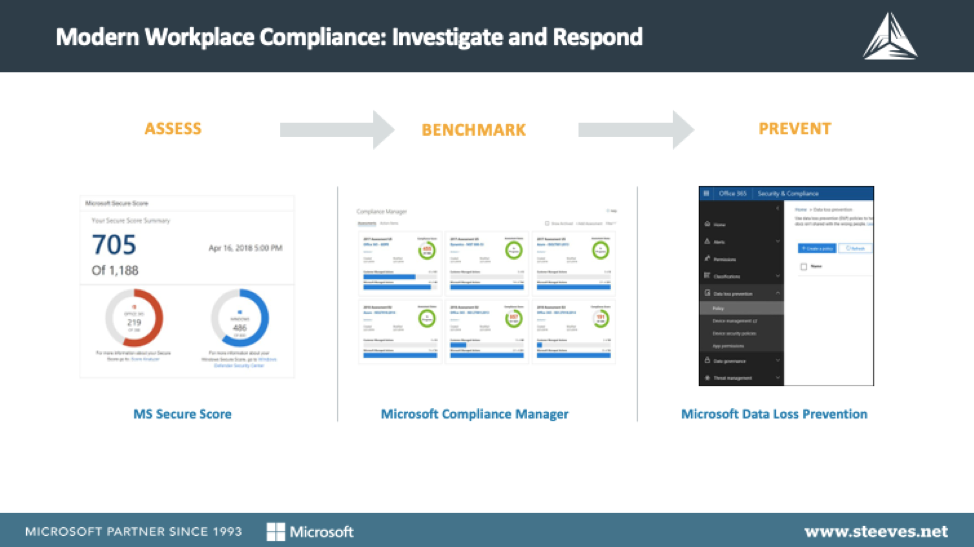Expand the Alerts sidebar section chevron
974x547 pixels.
click(778, 242)
